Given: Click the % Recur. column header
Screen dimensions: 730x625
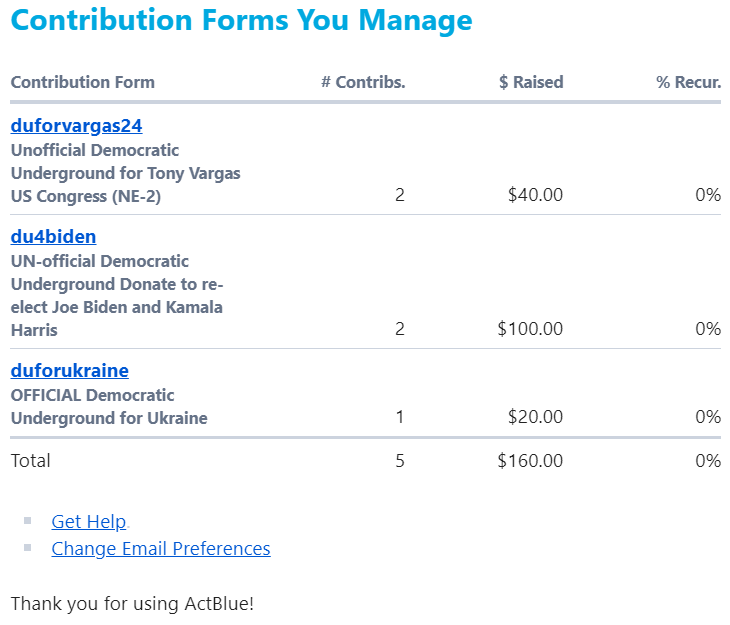Looking at the screenshot, I should click(x=688, y=82).
